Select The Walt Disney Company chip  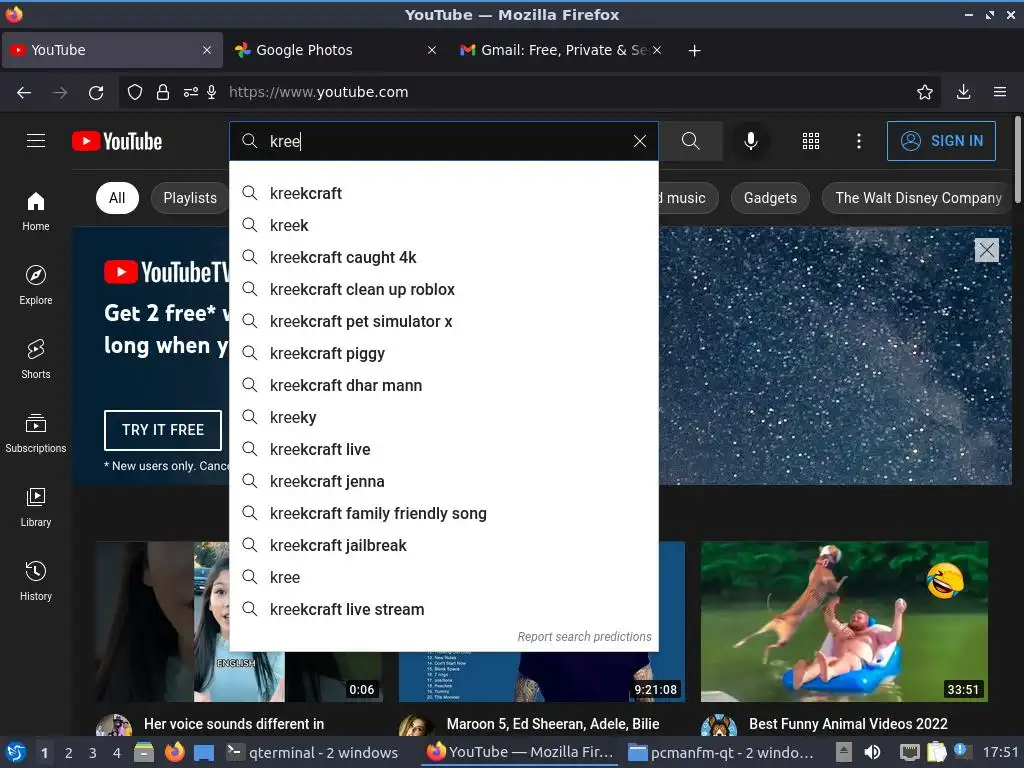click(918, 198)
